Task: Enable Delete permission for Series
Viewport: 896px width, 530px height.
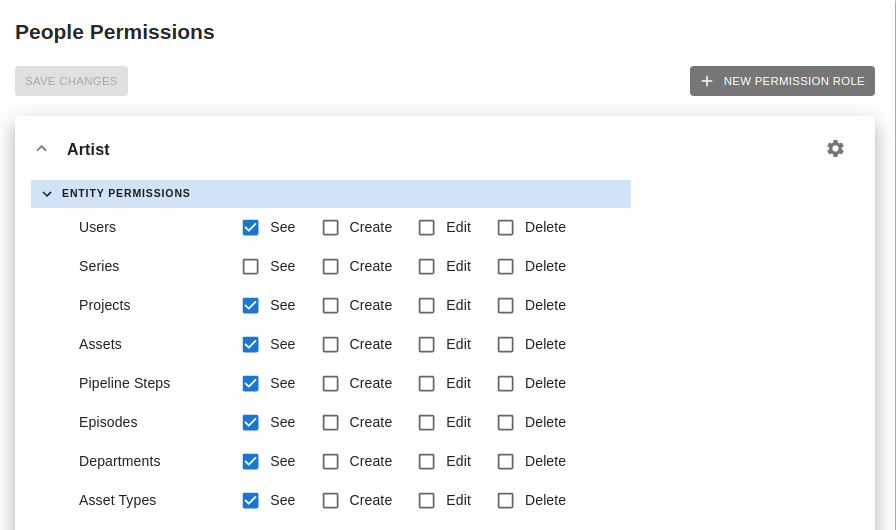Action: (x=506, y=266)
